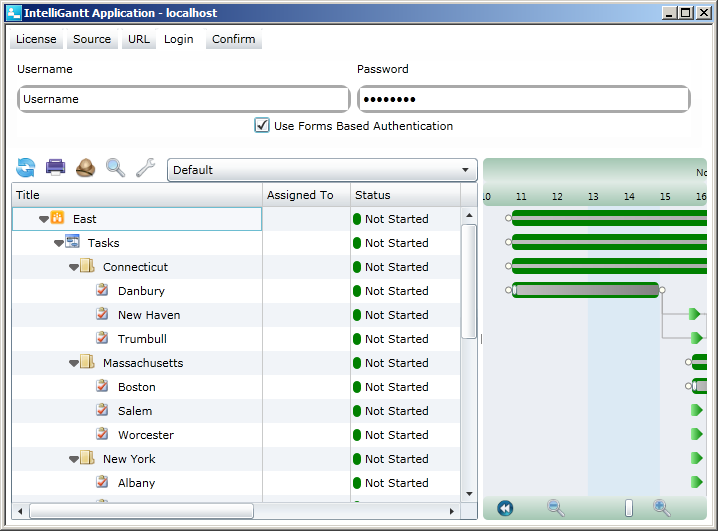Click the Title column header
The width and height of the screenshot is (718, 531).
pyautogui.click(x=137, y=195)
